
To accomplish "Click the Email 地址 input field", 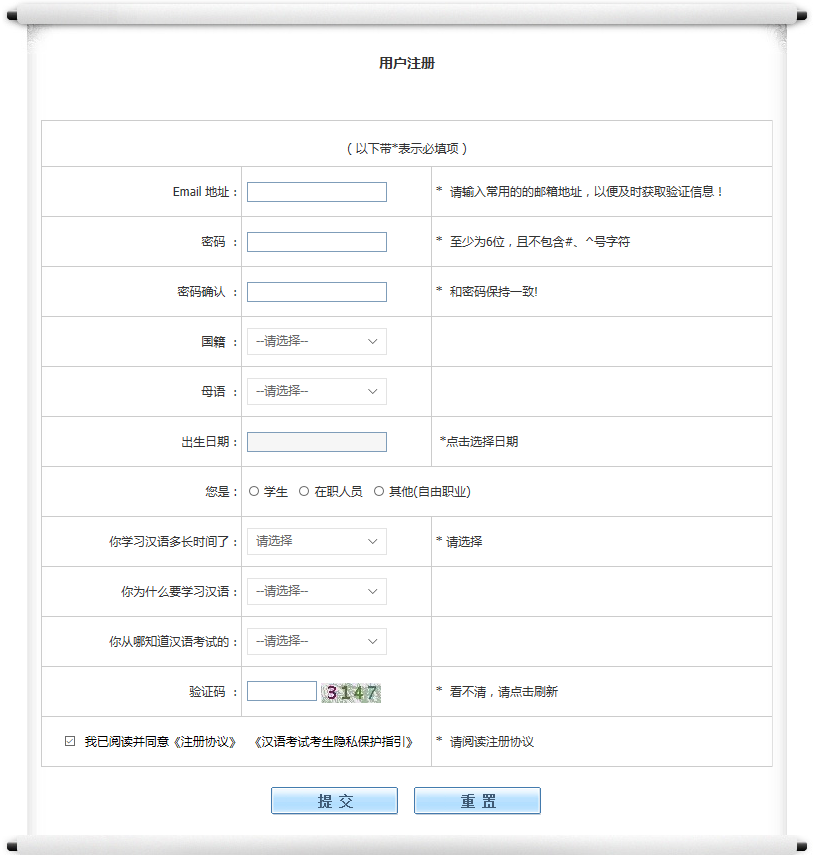I will [x=316, y=192].
